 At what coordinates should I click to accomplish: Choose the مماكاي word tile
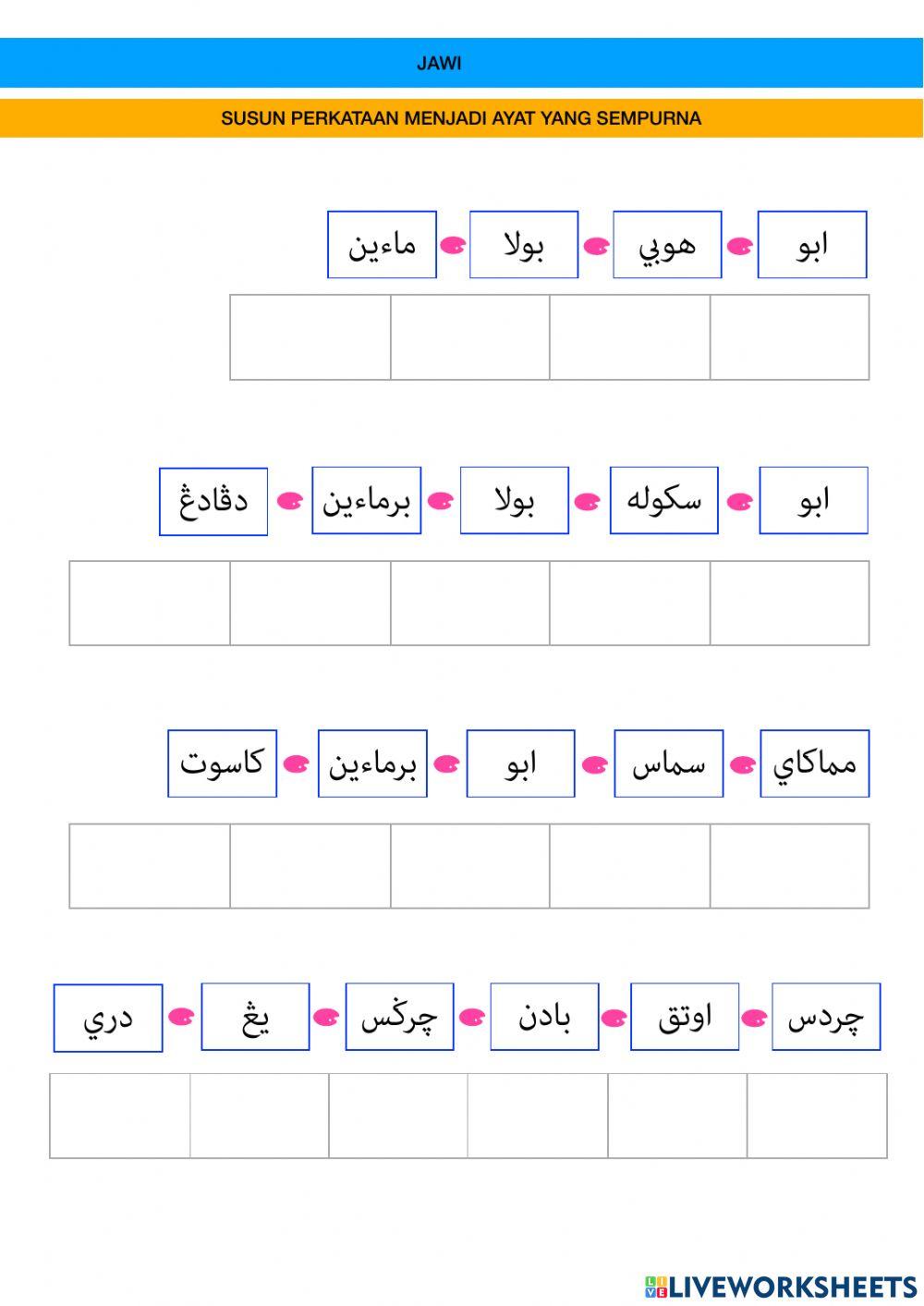tap(814, 763)
